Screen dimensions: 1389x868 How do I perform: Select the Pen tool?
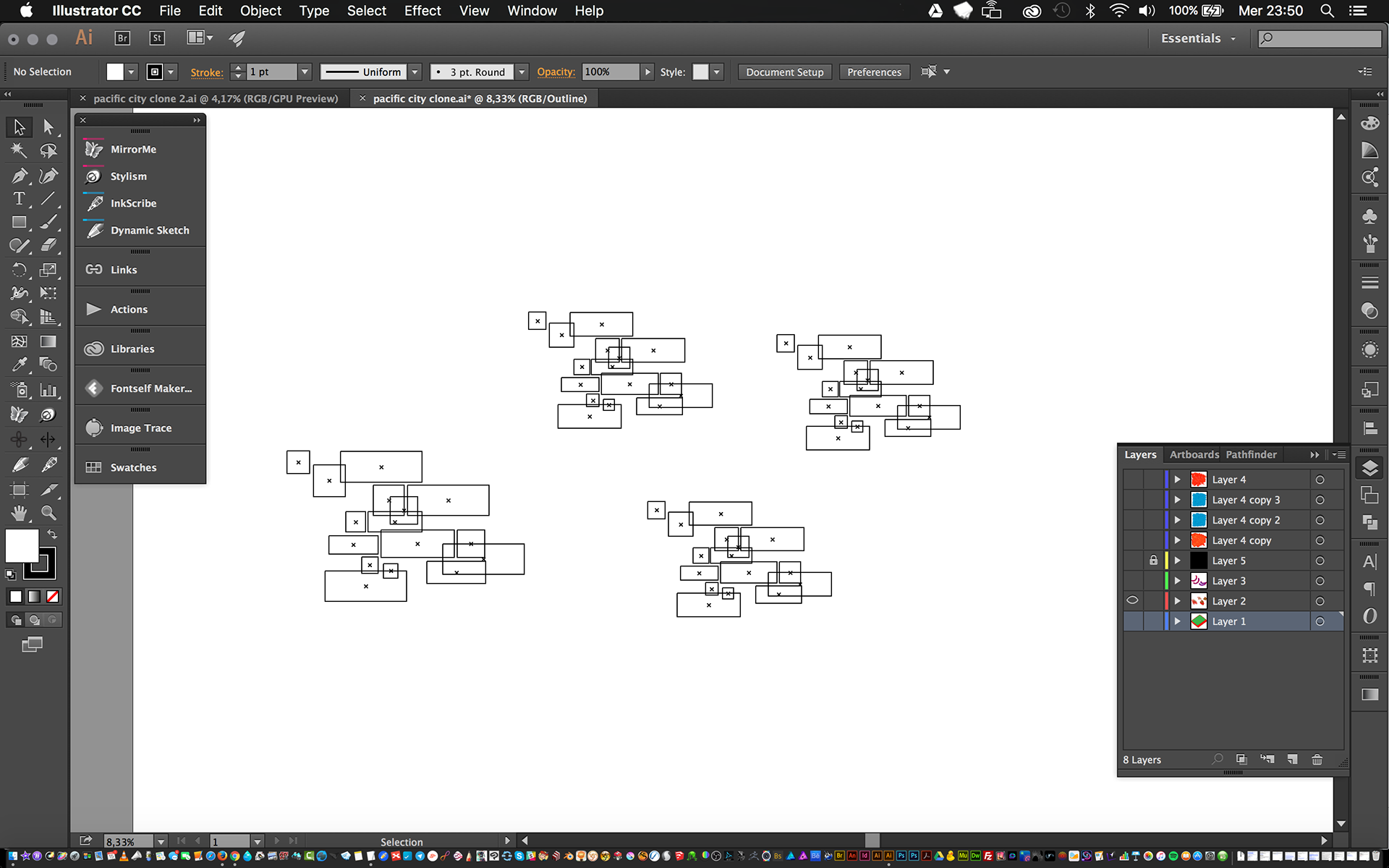20,175
